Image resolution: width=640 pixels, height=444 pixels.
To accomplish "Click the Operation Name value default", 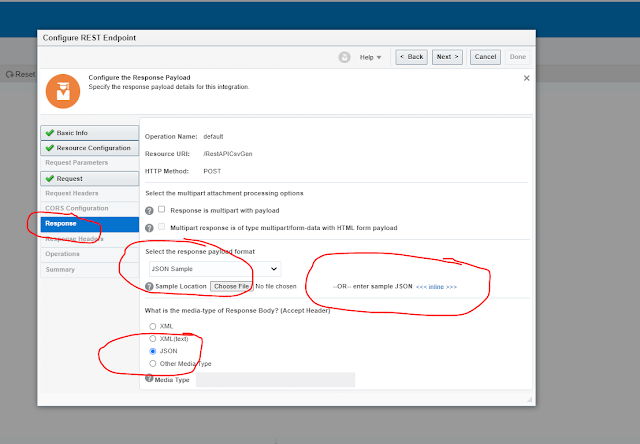I will click(213, 136).
